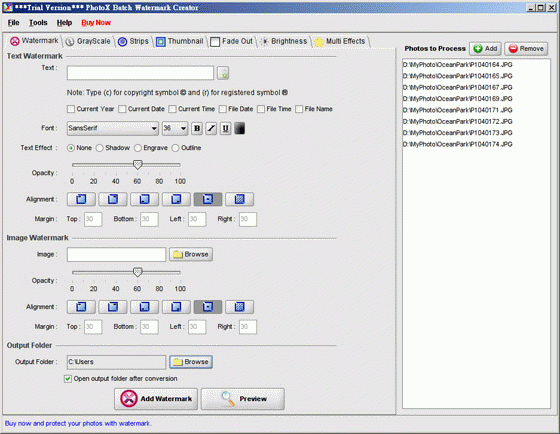This screenshot has width=560, height=434.
Task: Toggle bold text formatting
Action: click(197, 128)
